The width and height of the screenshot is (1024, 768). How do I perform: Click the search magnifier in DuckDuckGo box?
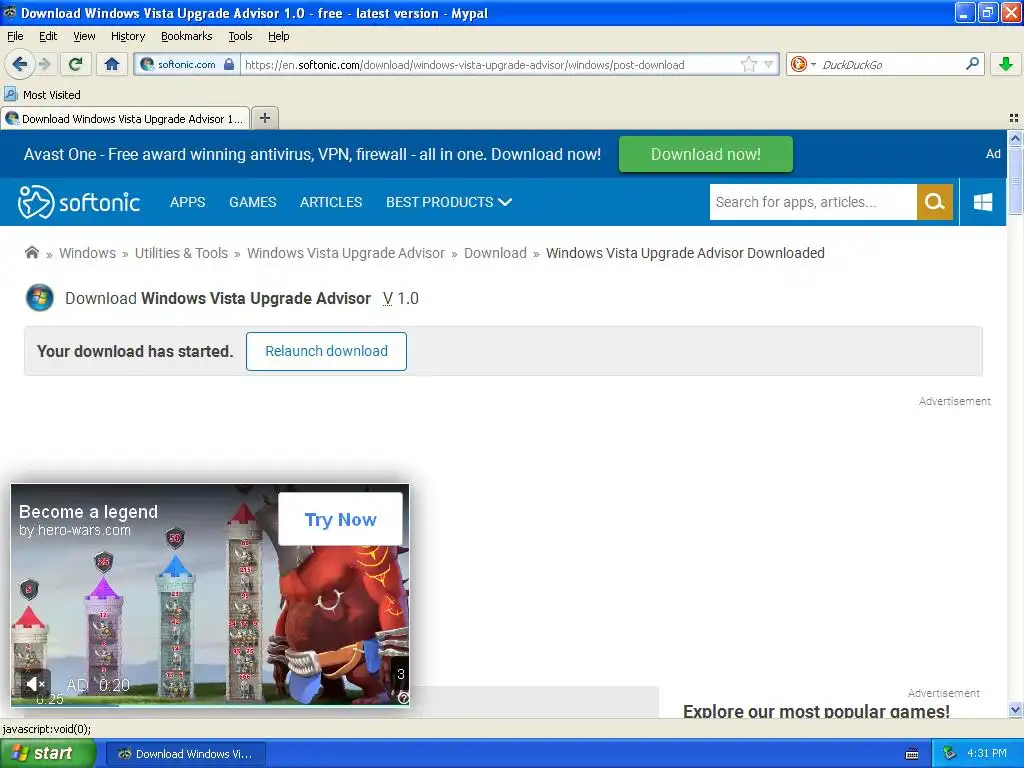[x=972, y=63]
